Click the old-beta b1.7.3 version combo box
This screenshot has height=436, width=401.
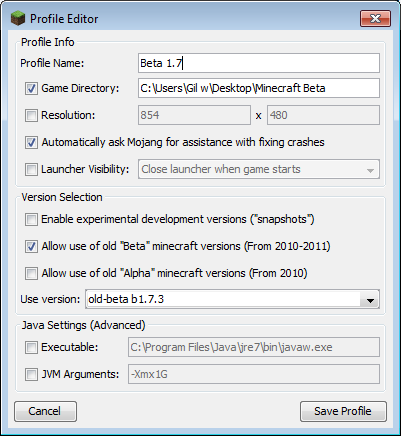click(232, 299)
